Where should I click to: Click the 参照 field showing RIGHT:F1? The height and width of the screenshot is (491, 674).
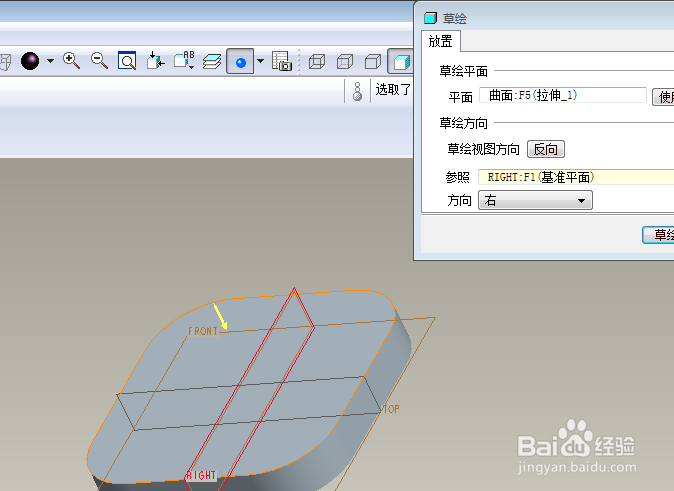point(576,177)
